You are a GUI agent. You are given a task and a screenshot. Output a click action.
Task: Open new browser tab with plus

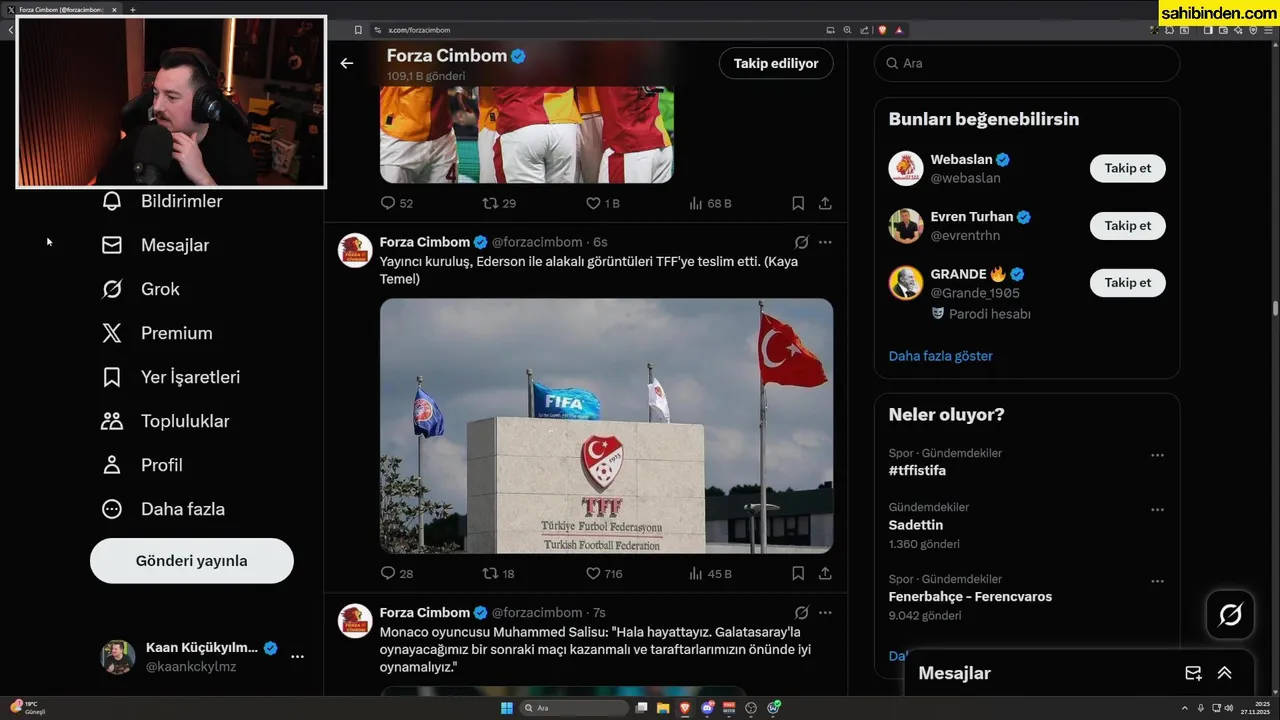click(132, 9)
